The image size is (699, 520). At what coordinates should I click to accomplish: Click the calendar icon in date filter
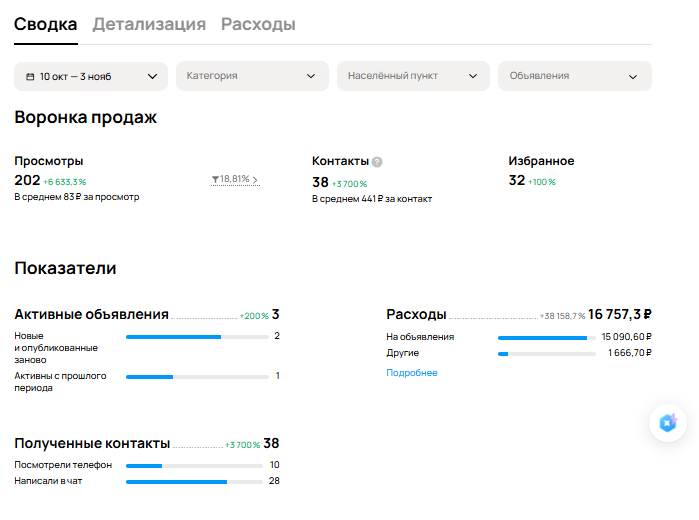pyautogui.click(x=31, y=76)
